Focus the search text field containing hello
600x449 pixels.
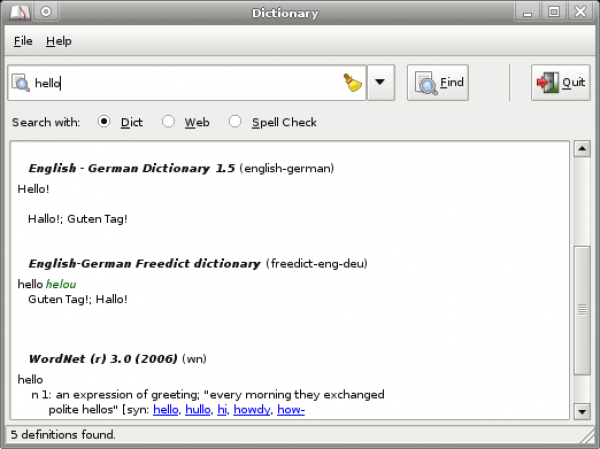tap(187, 83)
